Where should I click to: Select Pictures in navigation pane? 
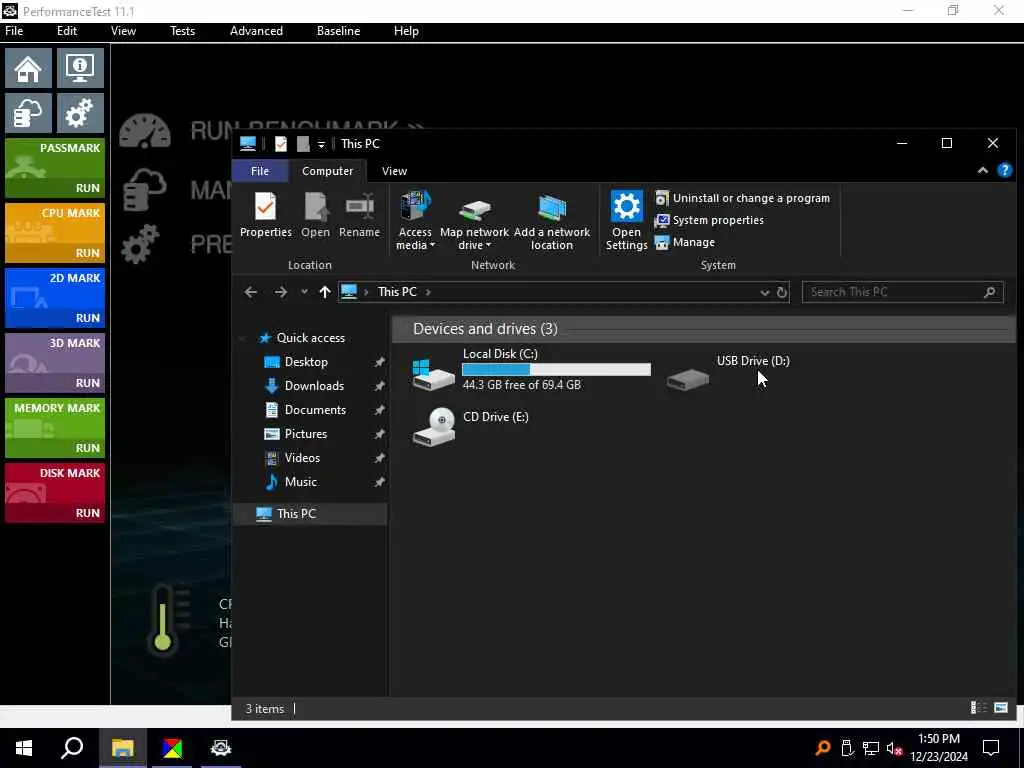click(x=305, y=434)
